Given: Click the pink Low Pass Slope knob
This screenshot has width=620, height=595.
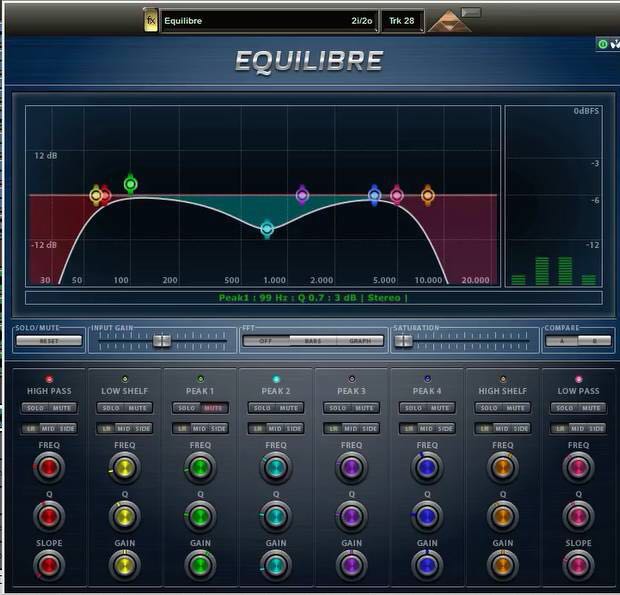Looking at the screenshot, I should (578, 565).
